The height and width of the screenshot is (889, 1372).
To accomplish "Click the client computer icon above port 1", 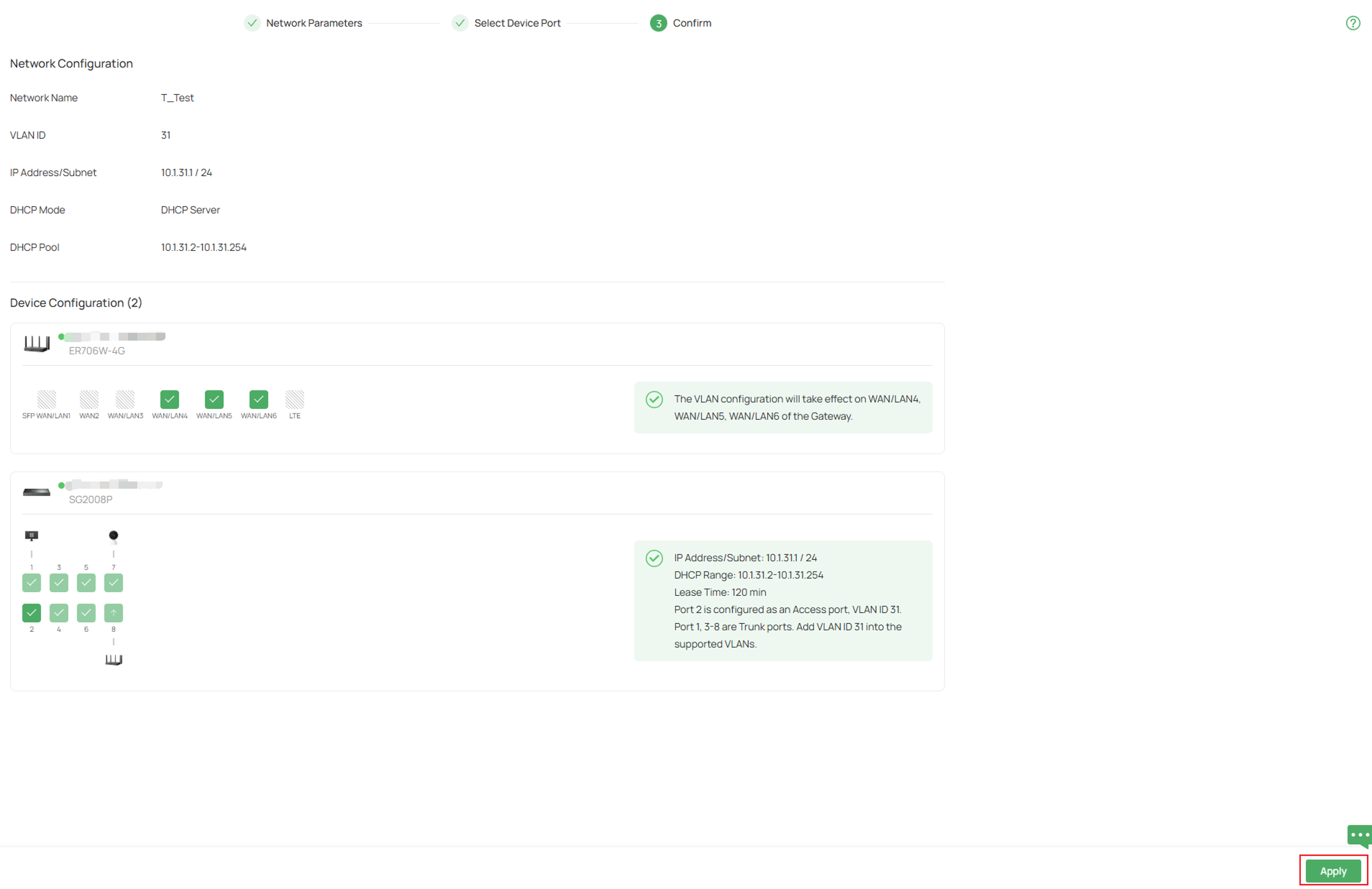I will [32, 536].
